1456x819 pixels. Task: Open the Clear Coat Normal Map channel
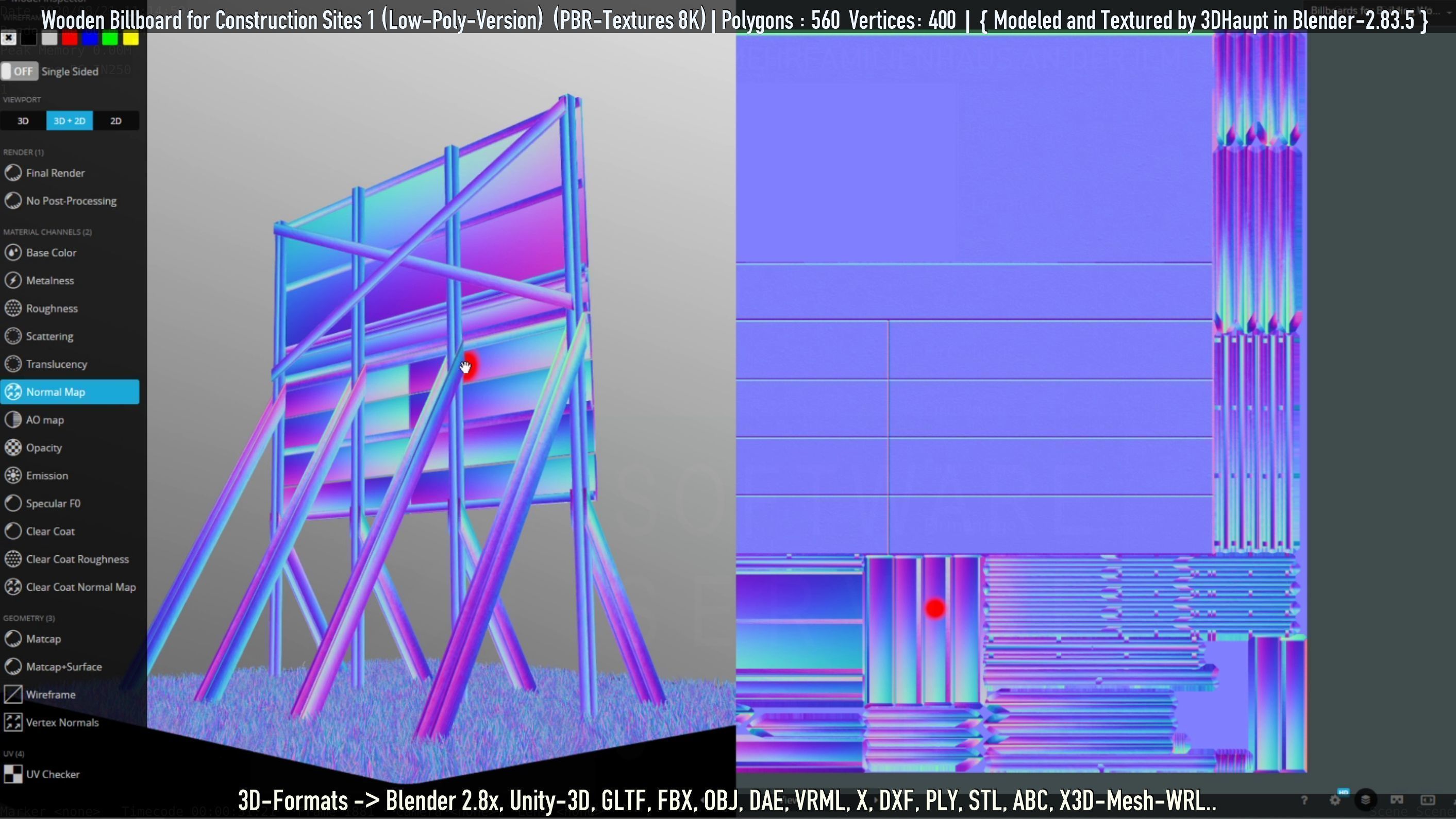click(70, 587)
